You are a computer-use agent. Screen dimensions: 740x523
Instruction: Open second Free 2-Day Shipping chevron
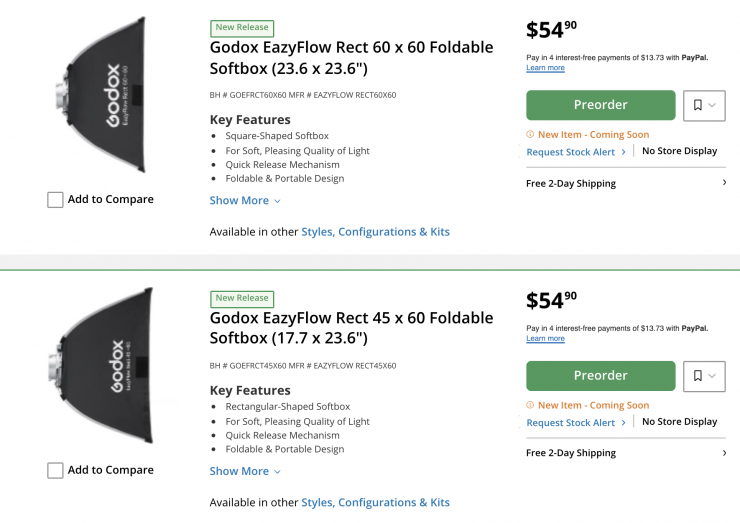(x=724, y=453)
